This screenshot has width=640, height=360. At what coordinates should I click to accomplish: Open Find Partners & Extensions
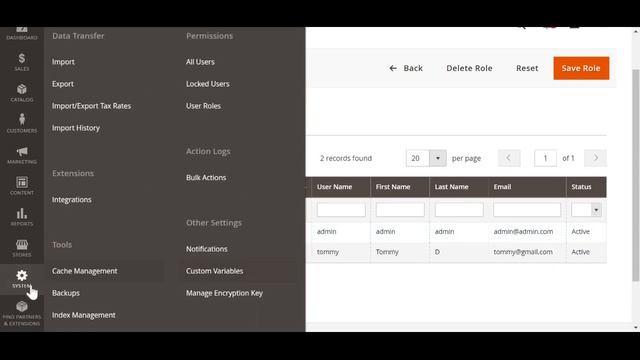coord(22,313)
